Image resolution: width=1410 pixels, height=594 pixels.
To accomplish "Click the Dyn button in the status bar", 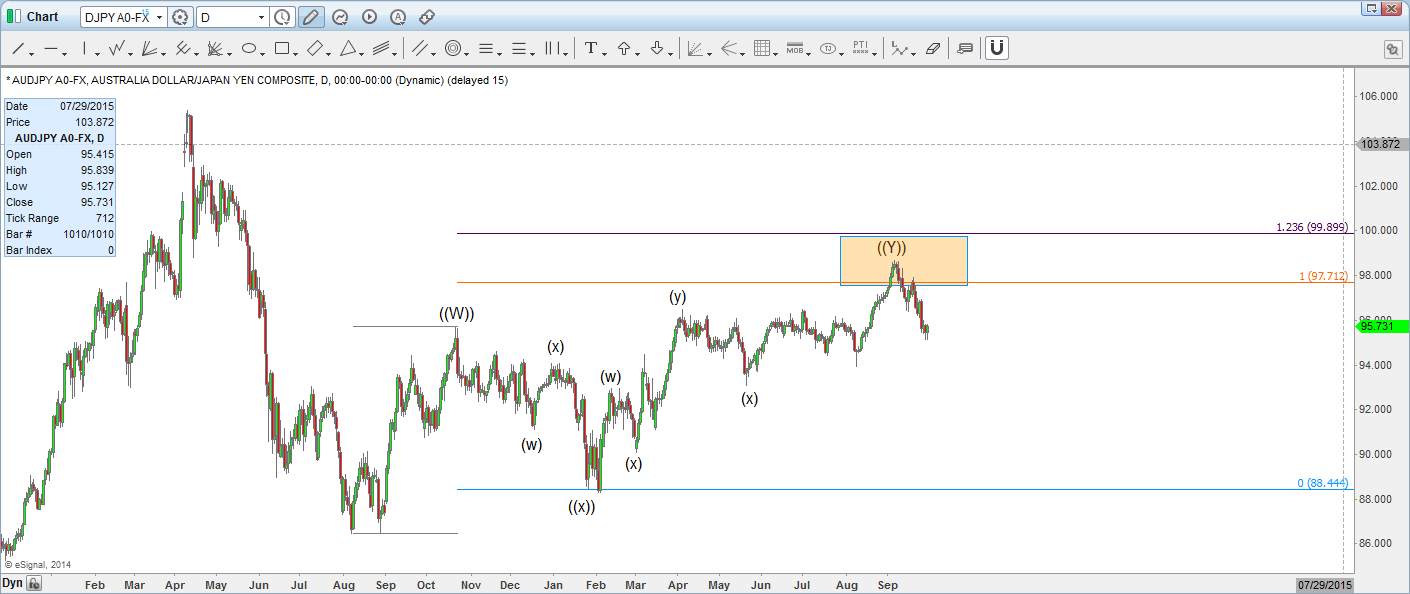I will [x=13, y=581].
